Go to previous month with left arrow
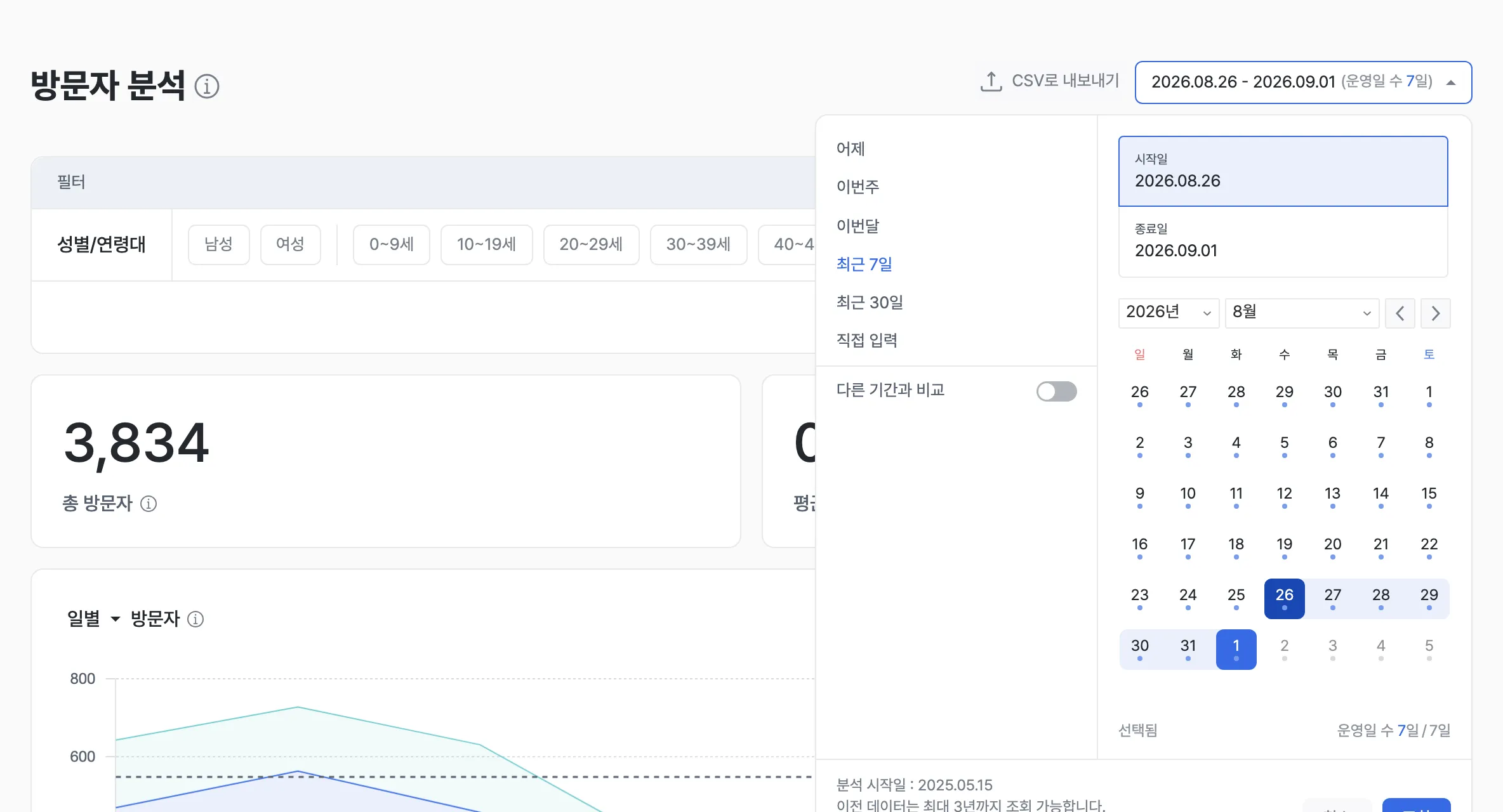This screenshot has height=812, width=1503. (x=1400, y=313)
